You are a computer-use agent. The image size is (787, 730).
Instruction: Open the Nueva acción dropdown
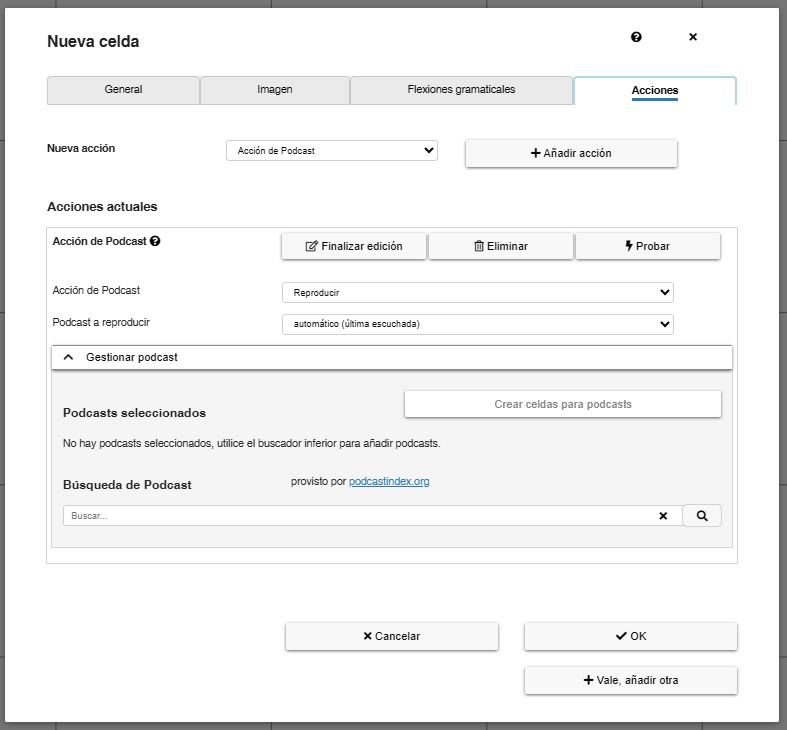(x=332, y=151)
